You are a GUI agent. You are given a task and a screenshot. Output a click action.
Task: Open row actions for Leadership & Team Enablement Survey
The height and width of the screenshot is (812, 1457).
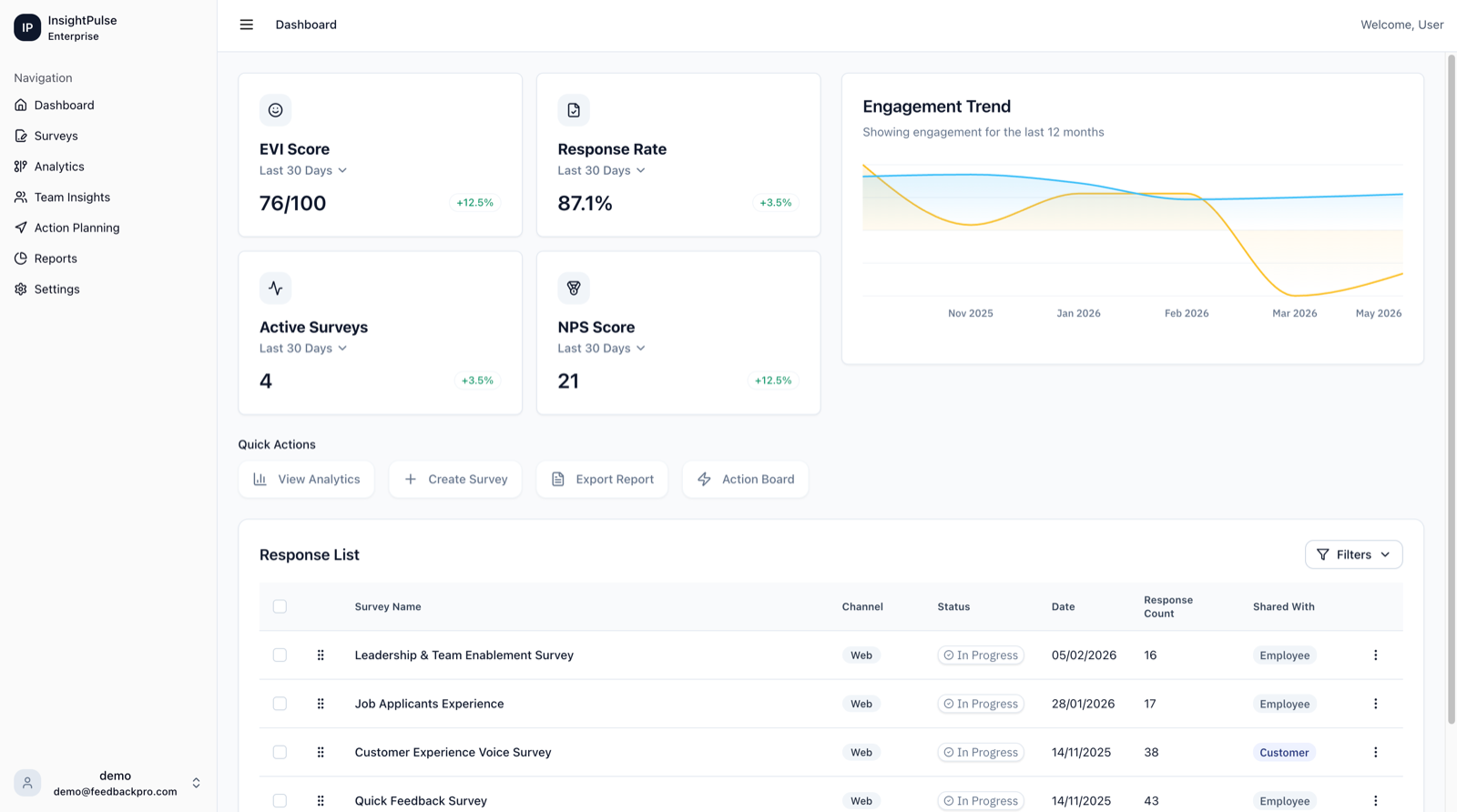[x=1375, y=655]
